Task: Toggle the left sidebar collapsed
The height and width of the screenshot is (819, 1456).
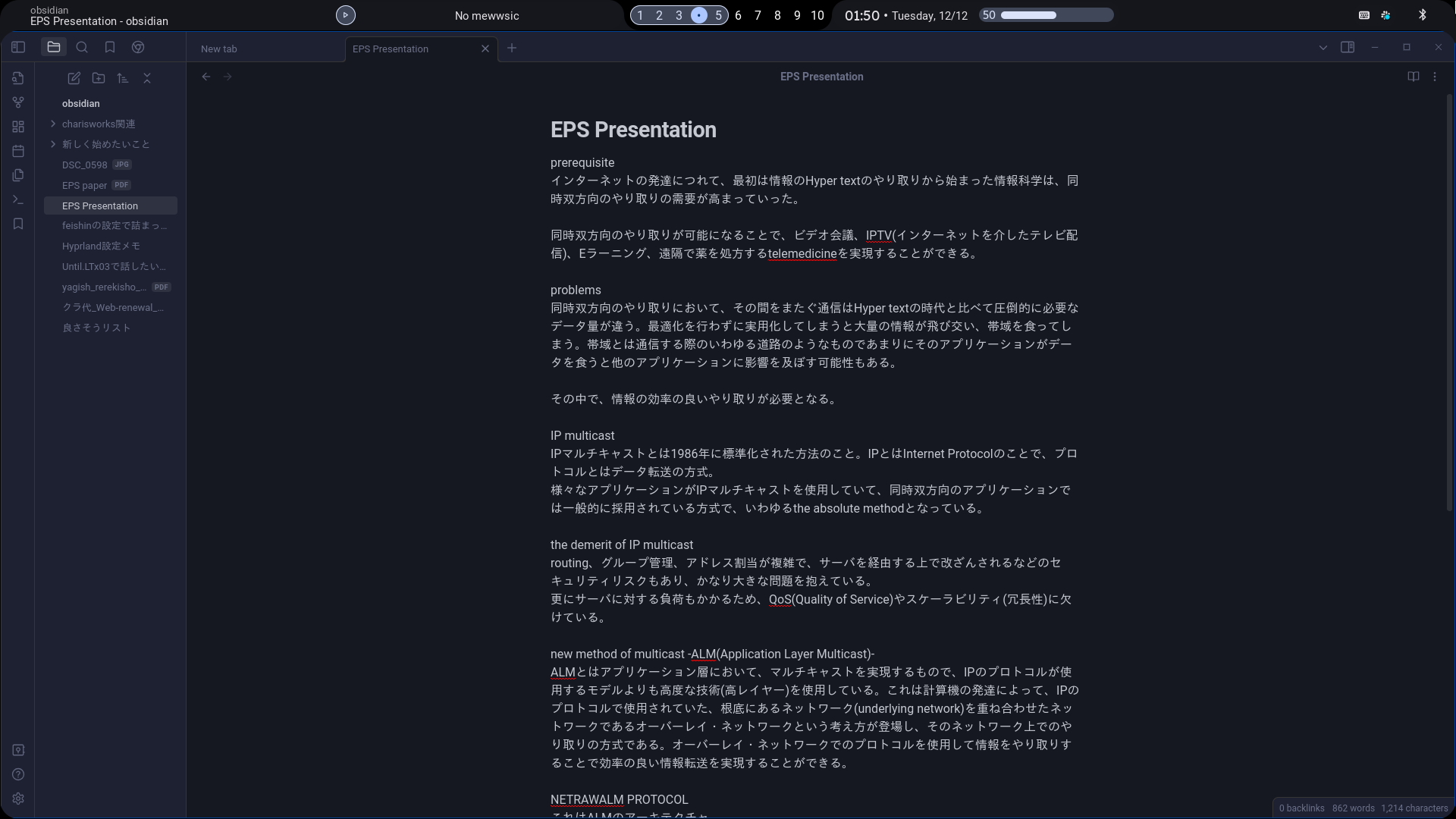Action: (x=18, y=47)
